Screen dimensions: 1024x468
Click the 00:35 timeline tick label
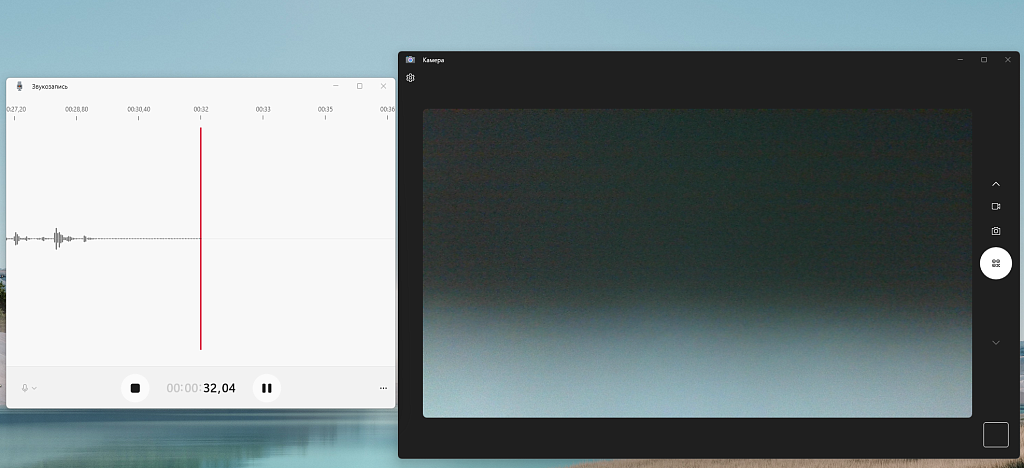click(x=325, y=110)
